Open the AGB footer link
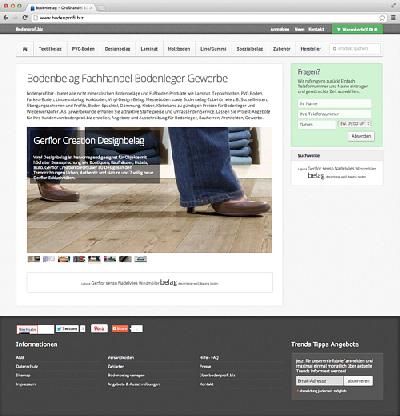The height and width of the screenshot is (416, 400). point(20,358)
